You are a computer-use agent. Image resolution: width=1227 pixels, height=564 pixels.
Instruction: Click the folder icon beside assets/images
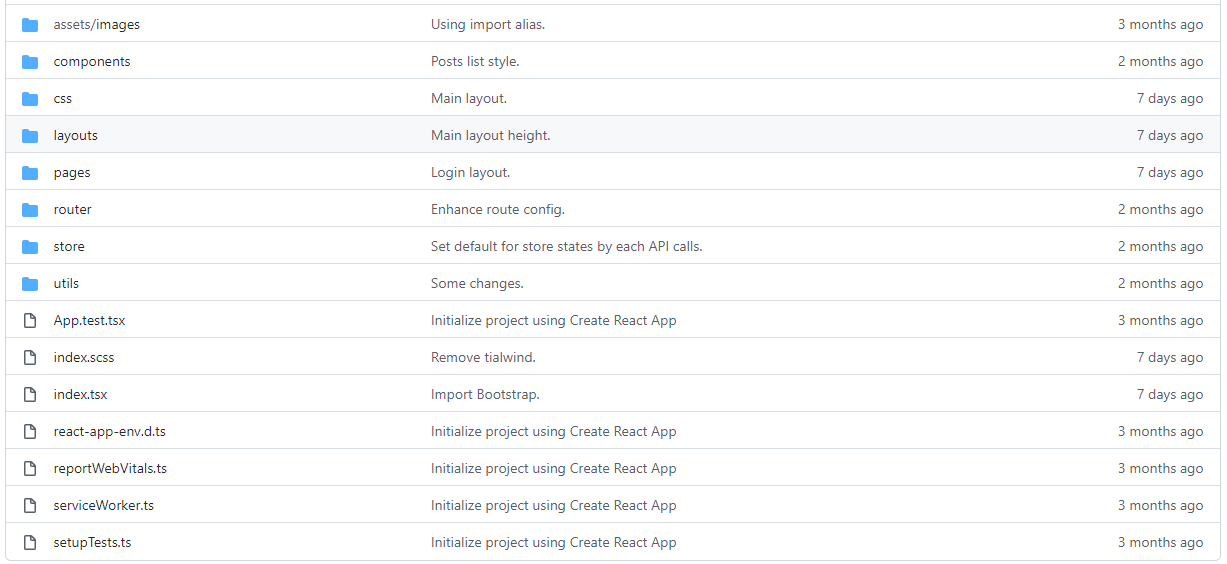pyautogui.click(x=30, y=24)
